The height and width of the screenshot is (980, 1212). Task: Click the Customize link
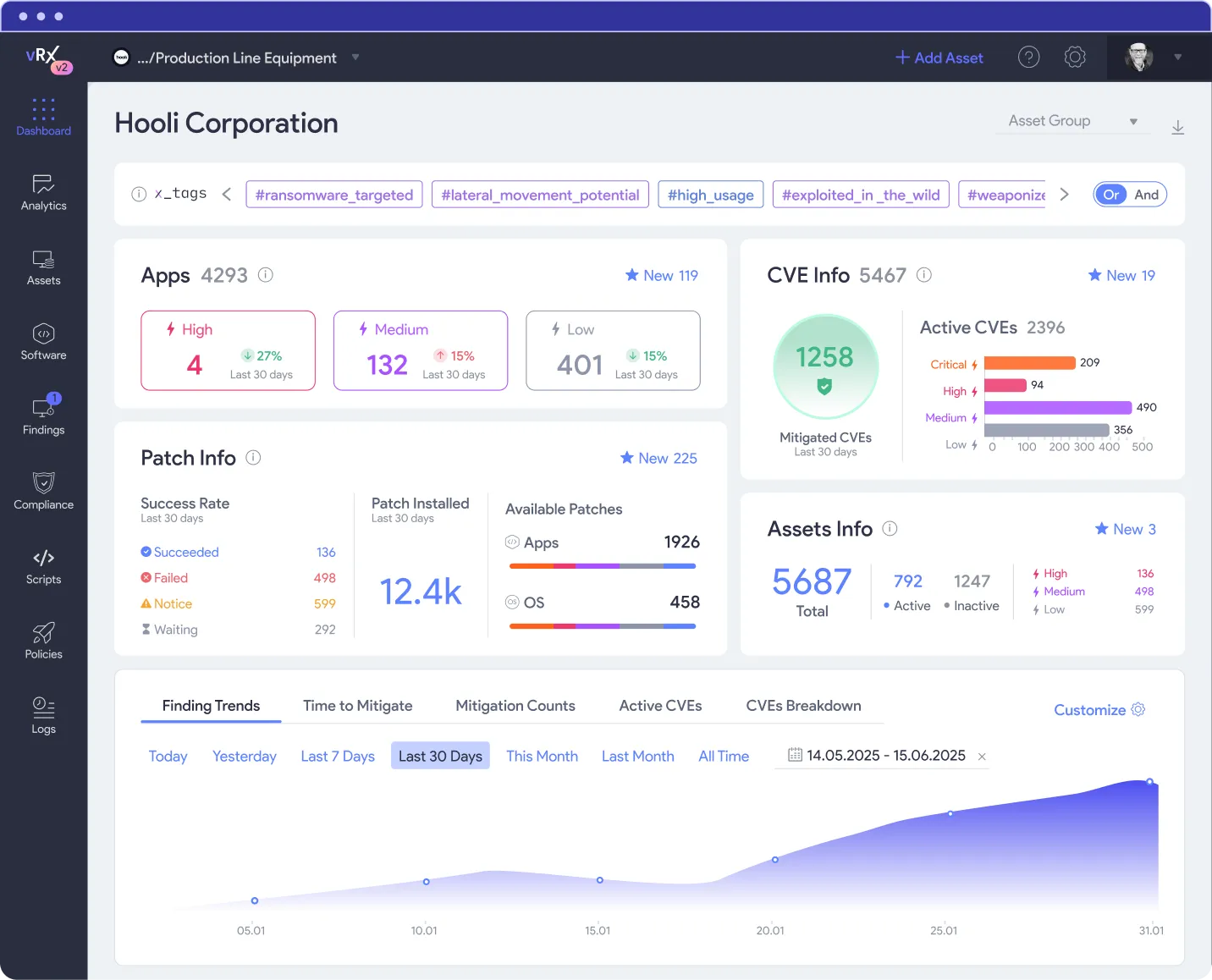click(1089, 710)
